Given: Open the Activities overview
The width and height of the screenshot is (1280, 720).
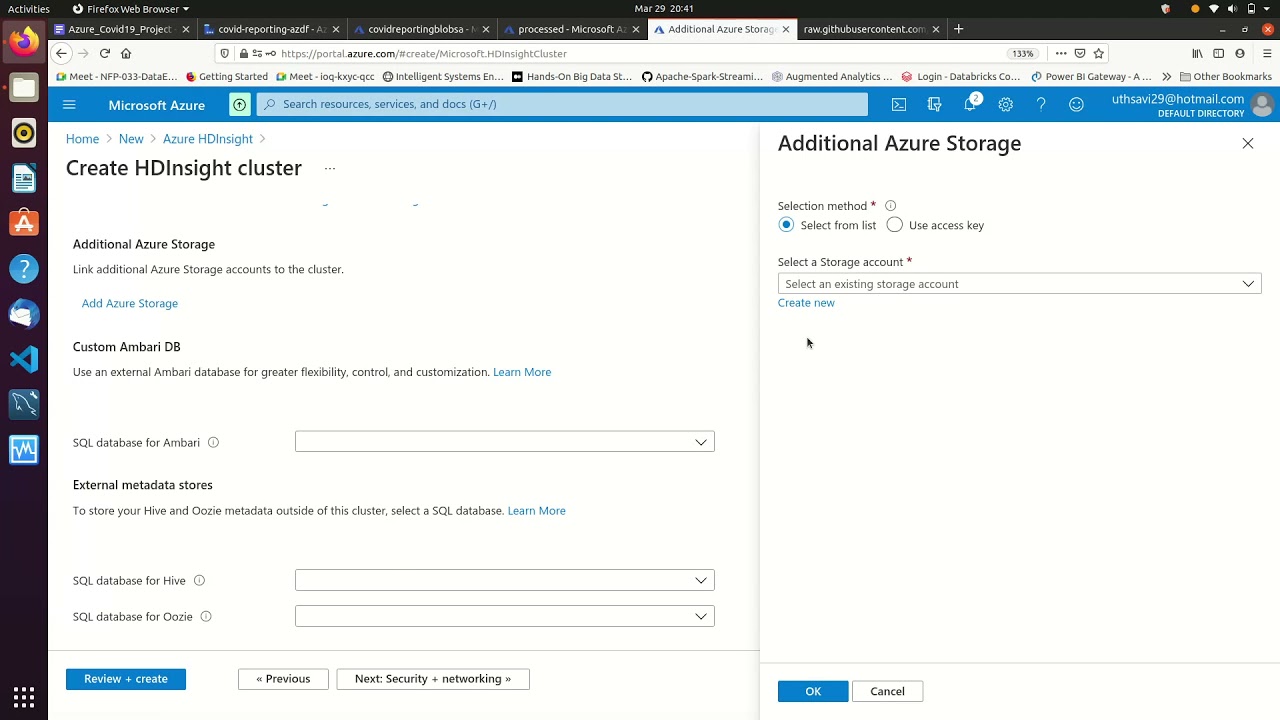Looking at the screenshot, I should click(x=28, y=9).
